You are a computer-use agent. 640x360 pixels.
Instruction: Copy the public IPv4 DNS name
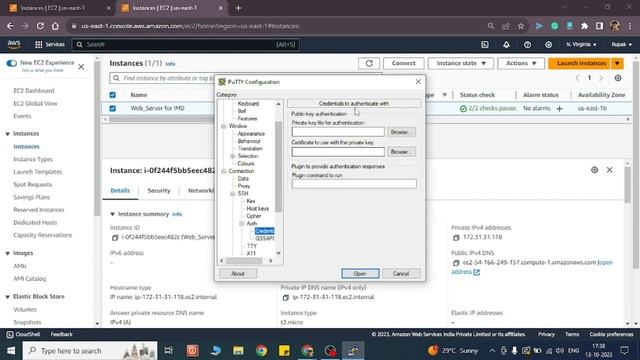(x=456, y=263)
